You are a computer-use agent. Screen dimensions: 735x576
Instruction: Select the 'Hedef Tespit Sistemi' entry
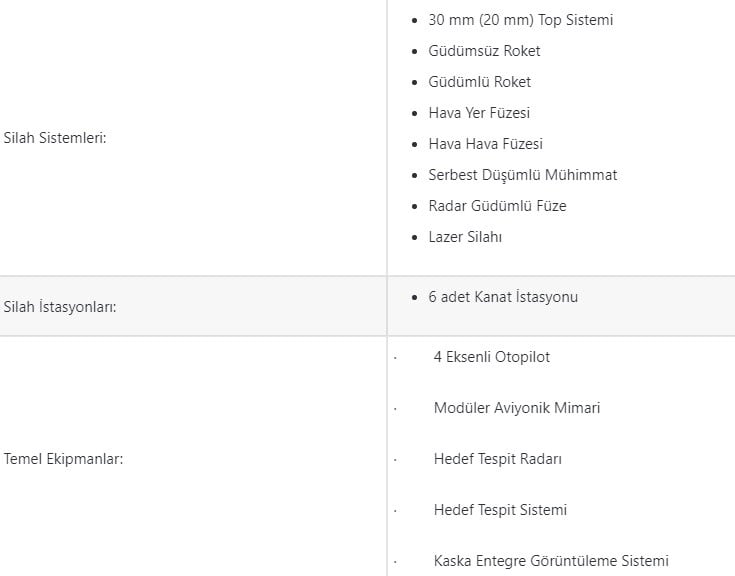[x=500, y=510]
